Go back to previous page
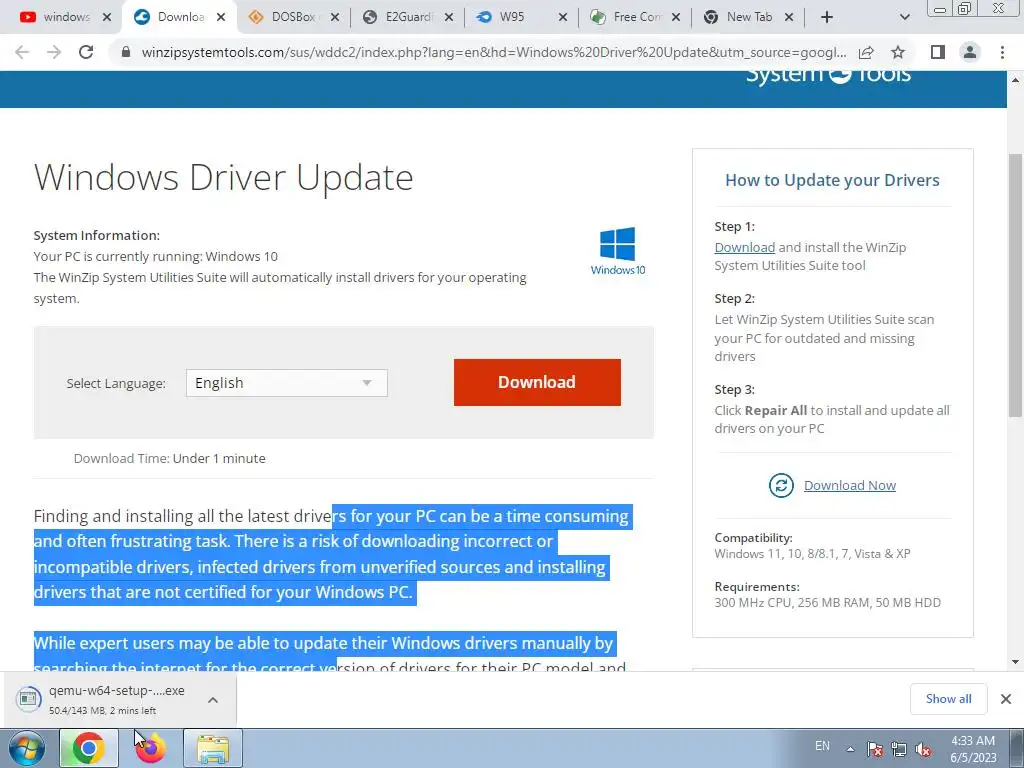The image size is (1024, 768). pos(22,52)
